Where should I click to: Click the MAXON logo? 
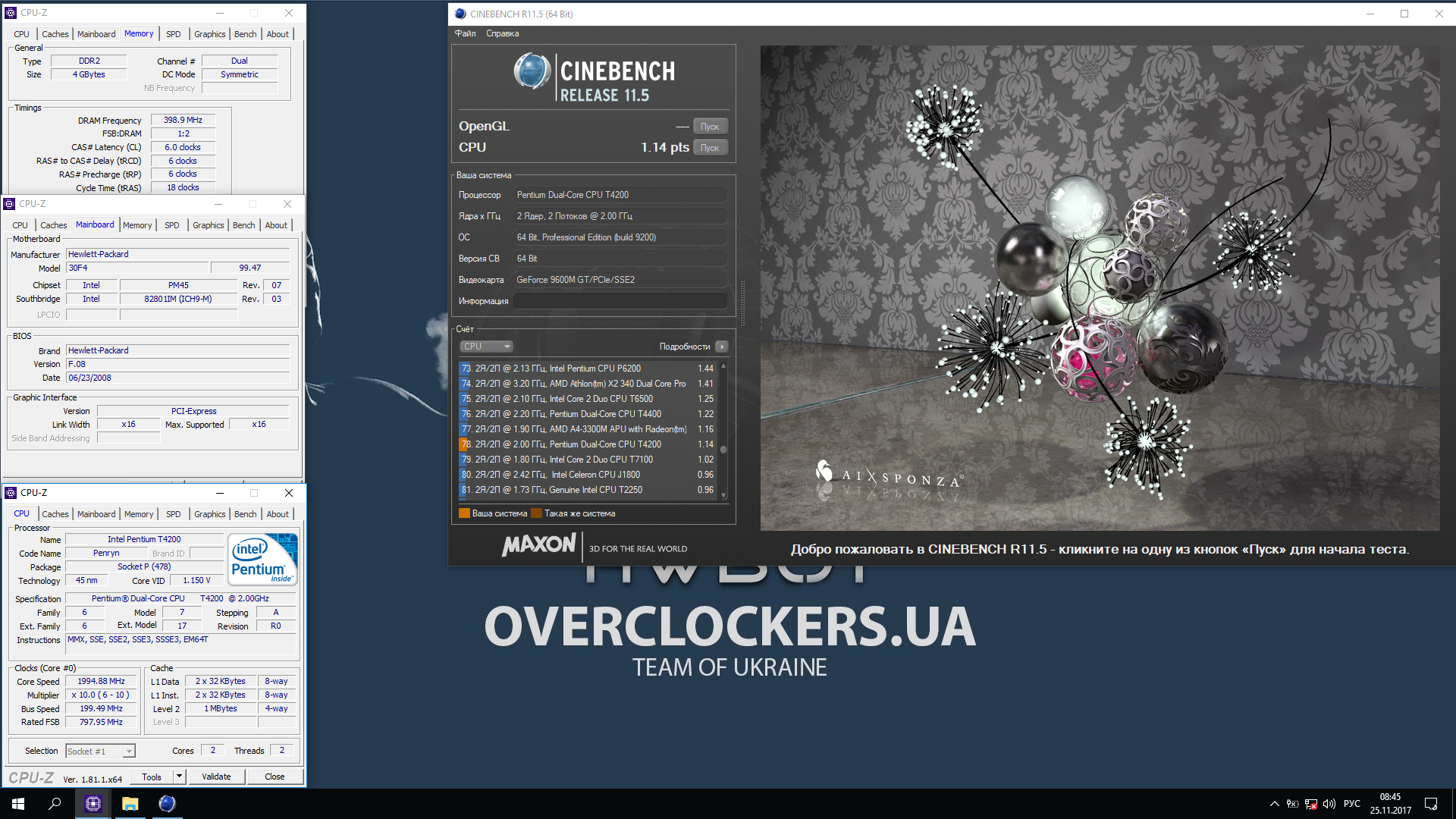539,544
